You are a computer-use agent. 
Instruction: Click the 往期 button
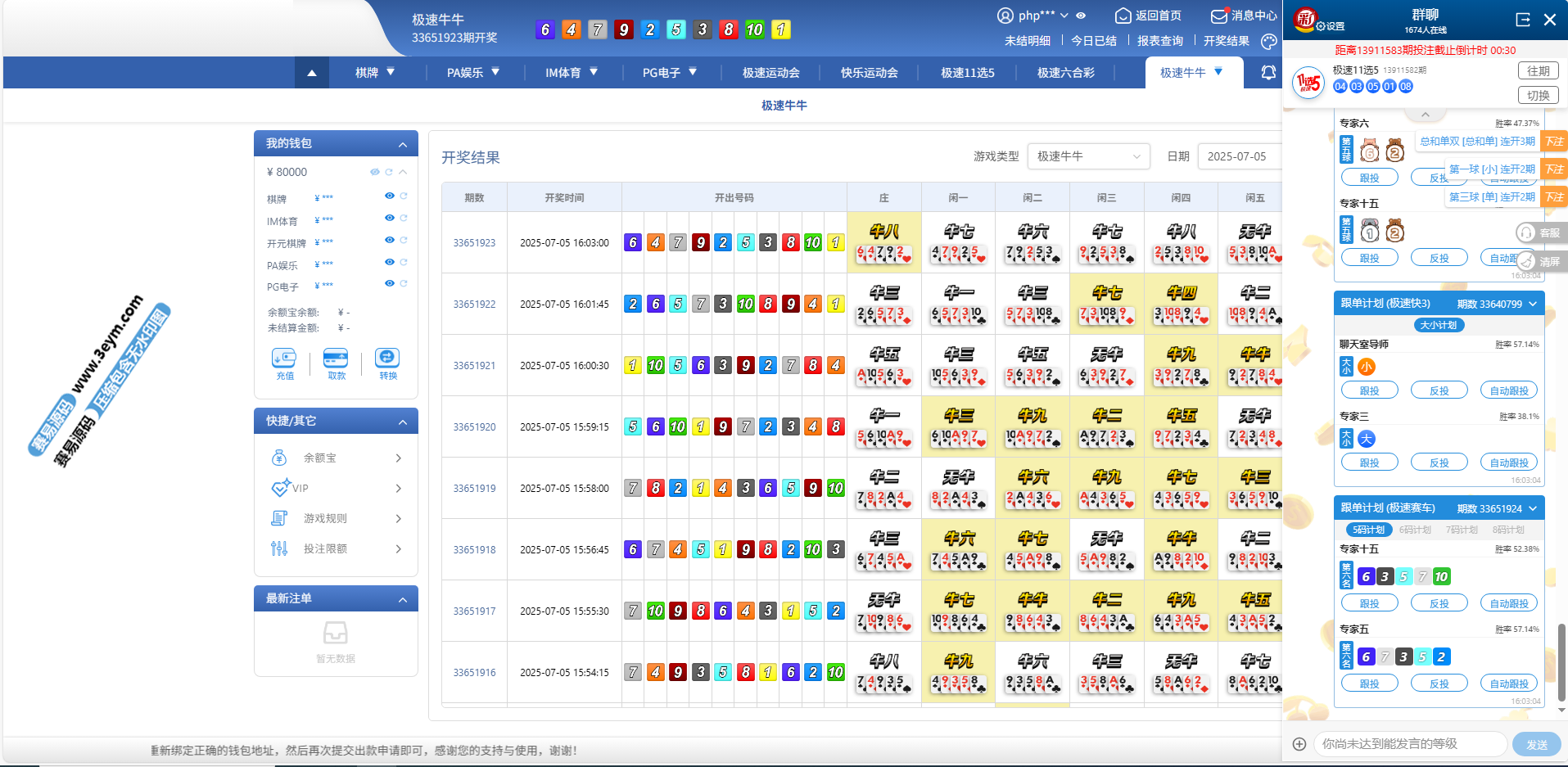(1538, 71)
